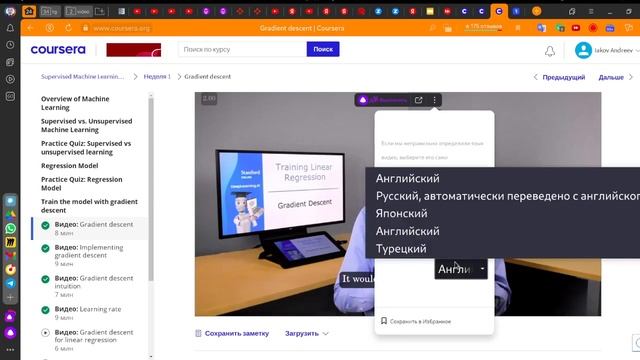This screenshot has height=360, width=640.
Task: Open Supervised Machine Learning breadcrumb link
Action: coord(82,77)
